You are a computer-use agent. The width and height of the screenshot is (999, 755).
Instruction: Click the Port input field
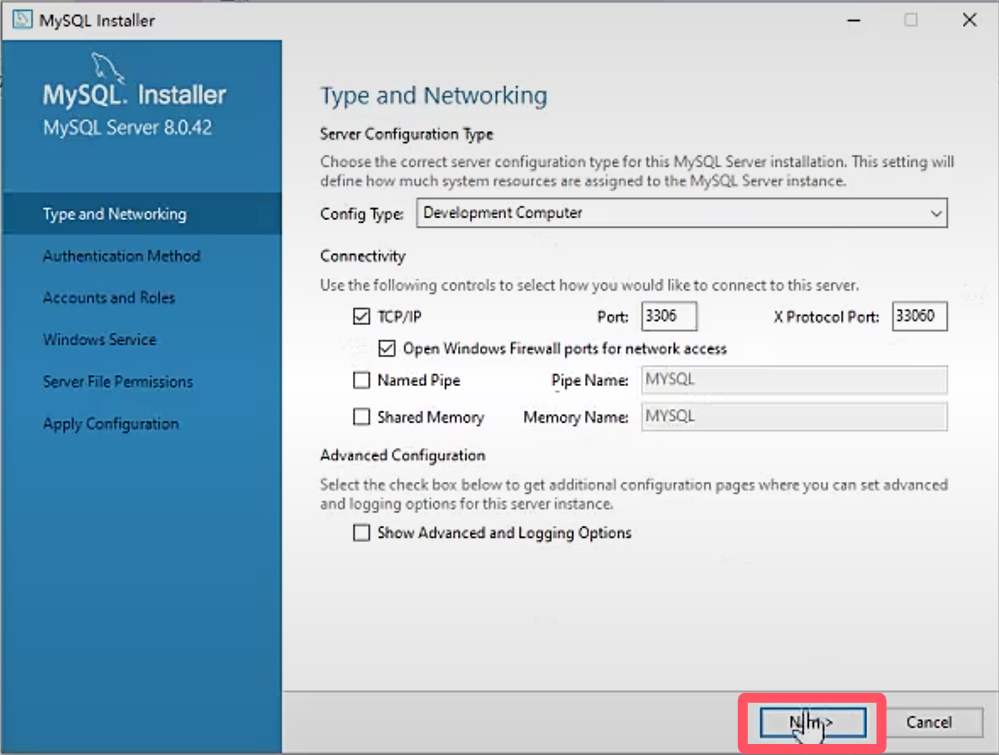click(x=669, y=316)
